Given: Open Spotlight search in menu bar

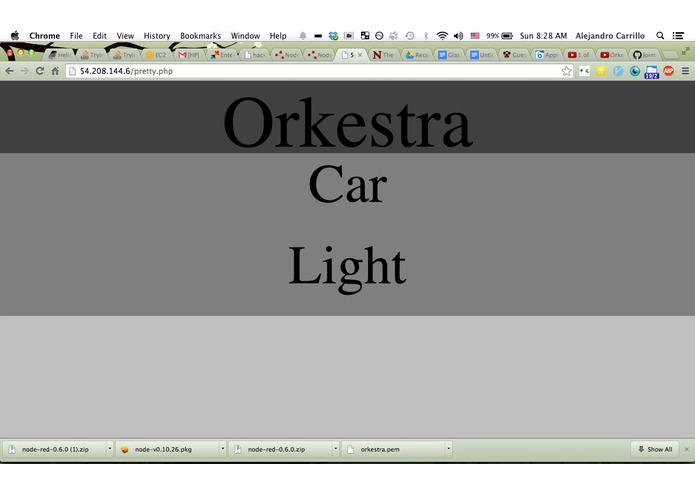Looking at the screenshot, I should pyautogui.click(x=660, y=35).
